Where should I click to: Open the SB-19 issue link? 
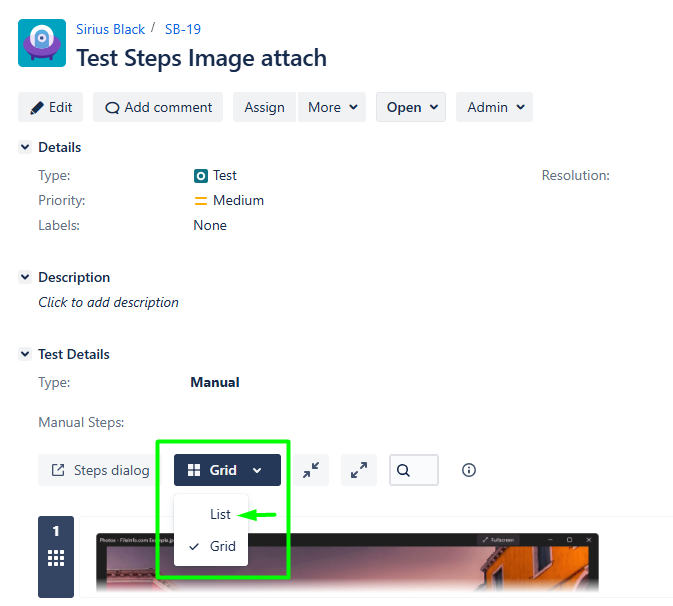[x=183, y=29]
